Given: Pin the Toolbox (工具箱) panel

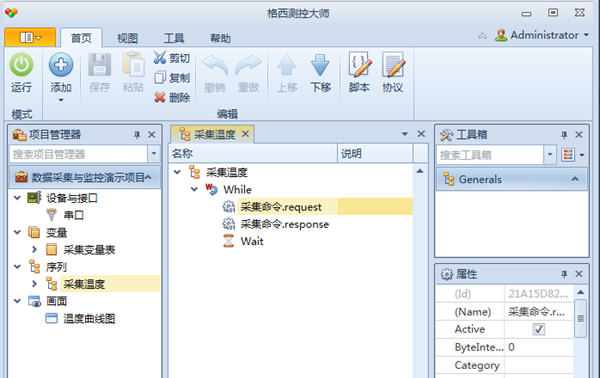Looking at the screenshot, I should point(564,135).
